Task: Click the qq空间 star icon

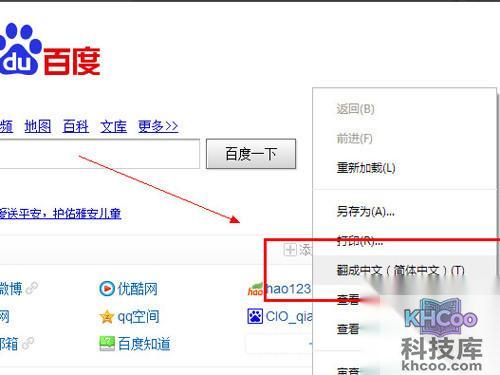Action: point(107,317)
